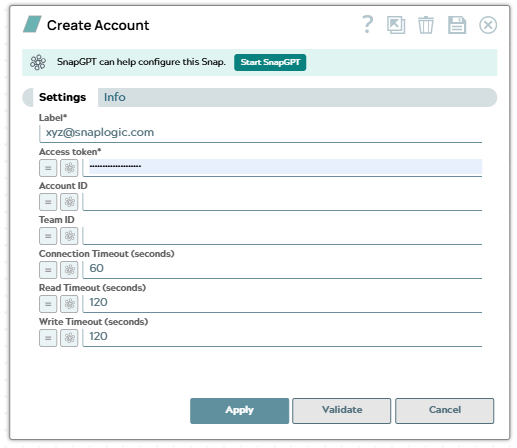Viewport: 517px width, 448px height.
Task: Open SnapGPT suggestion icon for Connection Timeout
Action: 69,270
